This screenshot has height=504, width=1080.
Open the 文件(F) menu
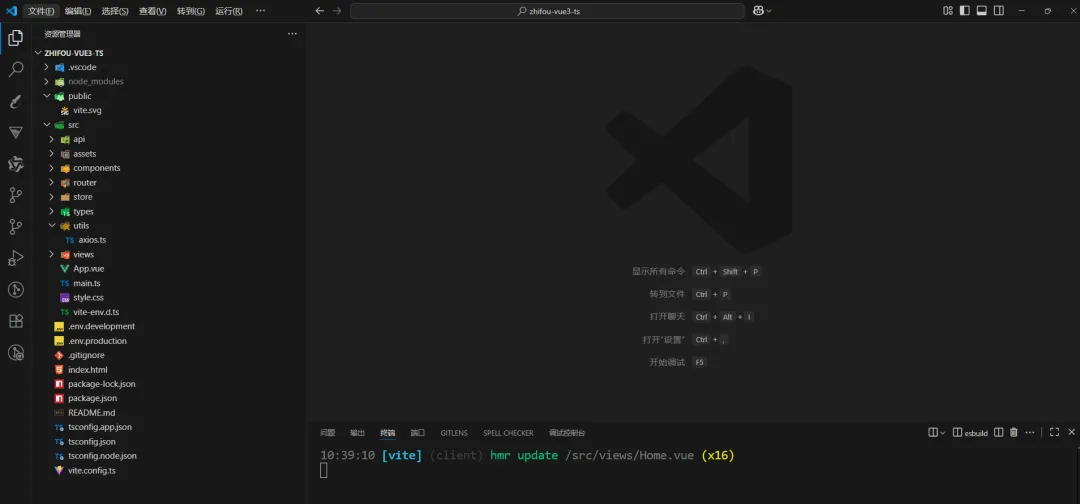tap(41, 11)
